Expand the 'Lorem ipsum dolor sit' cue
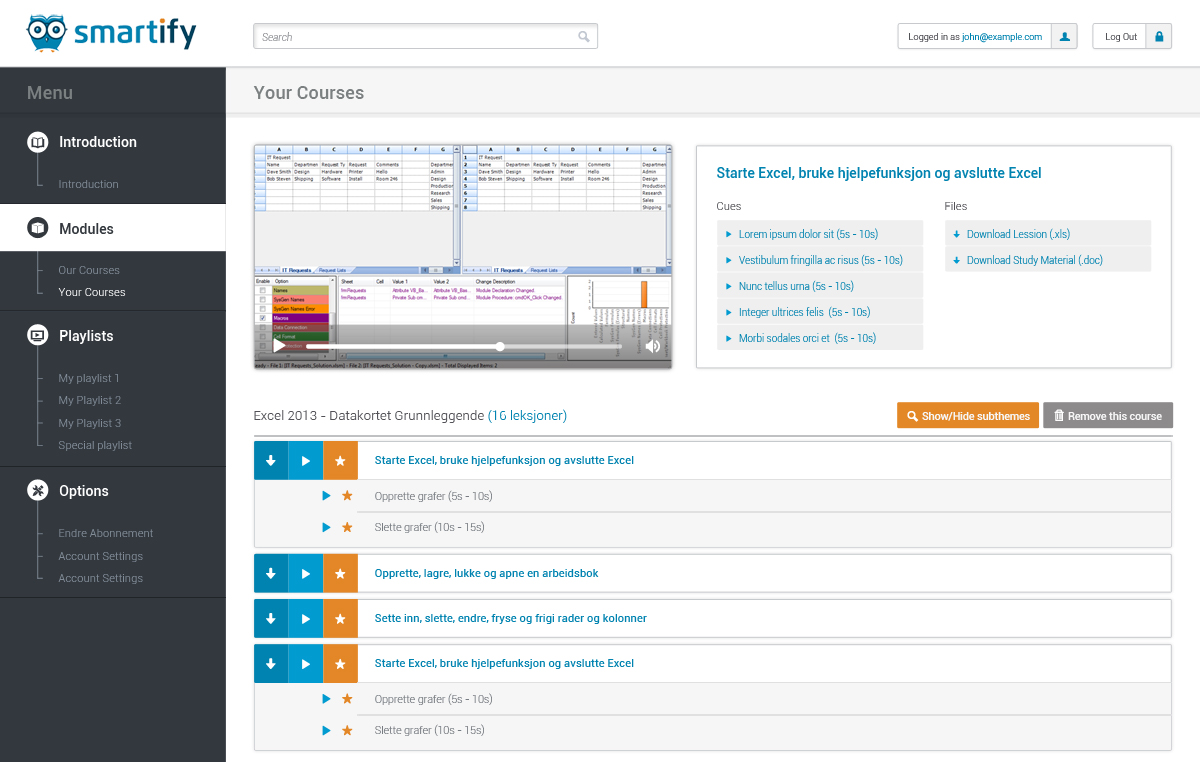This screenshot has width=1200, height=762. click(728, 234)
